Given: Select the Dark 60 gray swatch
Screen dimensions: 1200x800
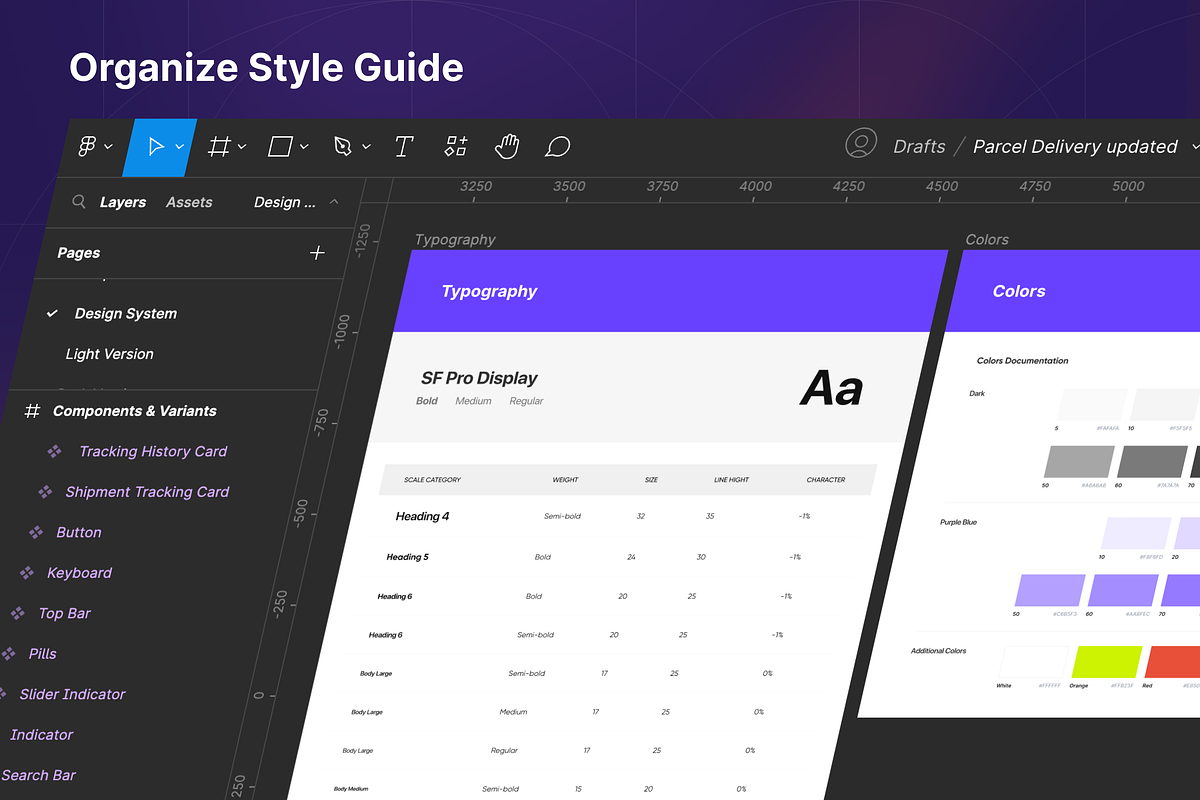Looking at the screenshot, I should click(1152, 462).
